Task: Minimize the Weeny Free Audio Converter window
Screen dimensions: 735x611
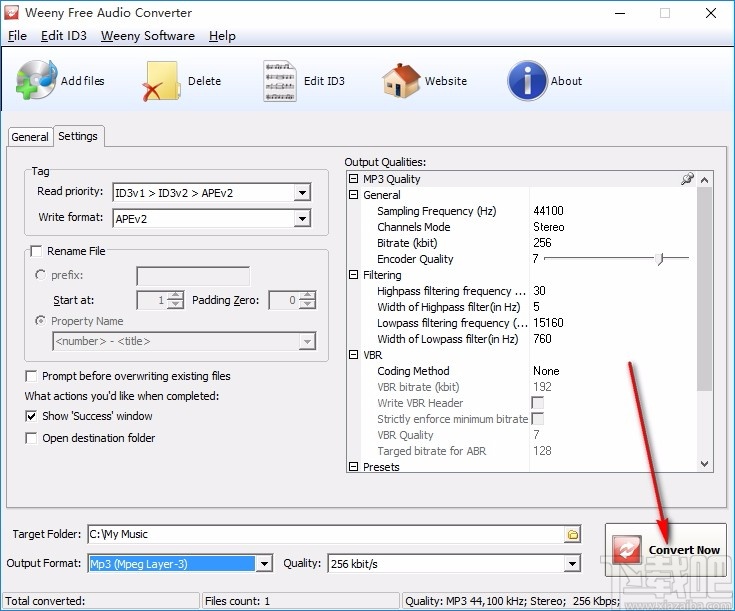Action: click(620, 13)
